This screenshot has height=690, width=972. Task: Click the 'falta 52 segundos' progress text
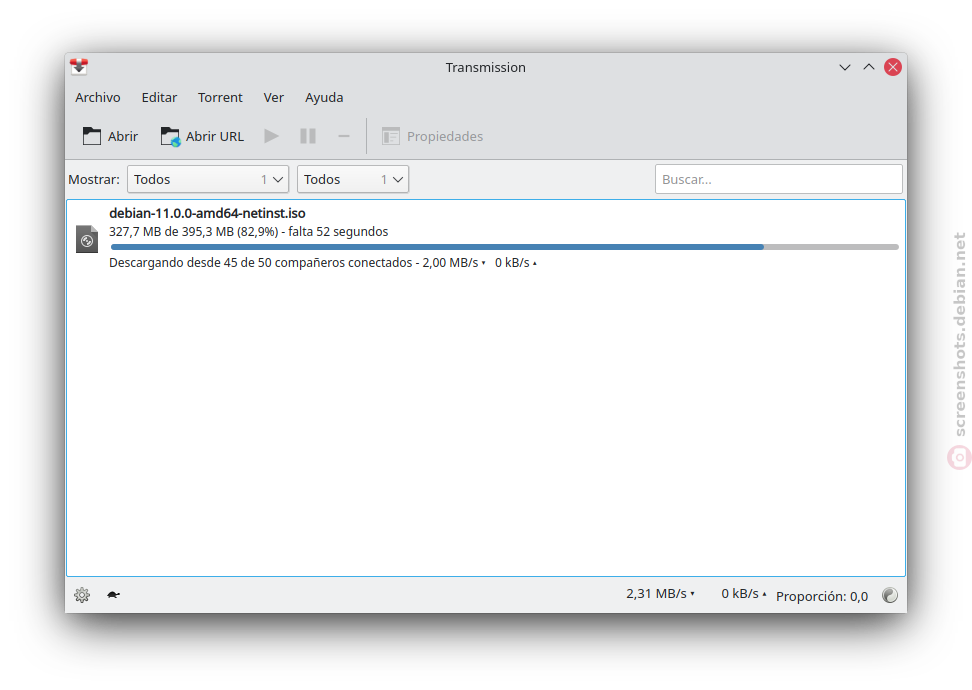pyautogui.click(x=338, y=232)
